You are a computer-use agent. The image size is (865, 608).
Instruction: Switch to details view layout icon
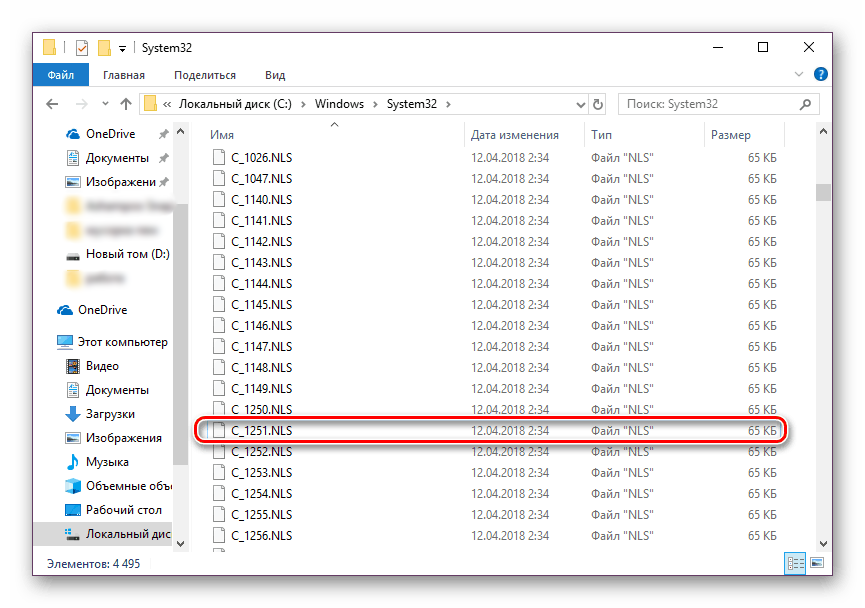click(x=797, y=565)
